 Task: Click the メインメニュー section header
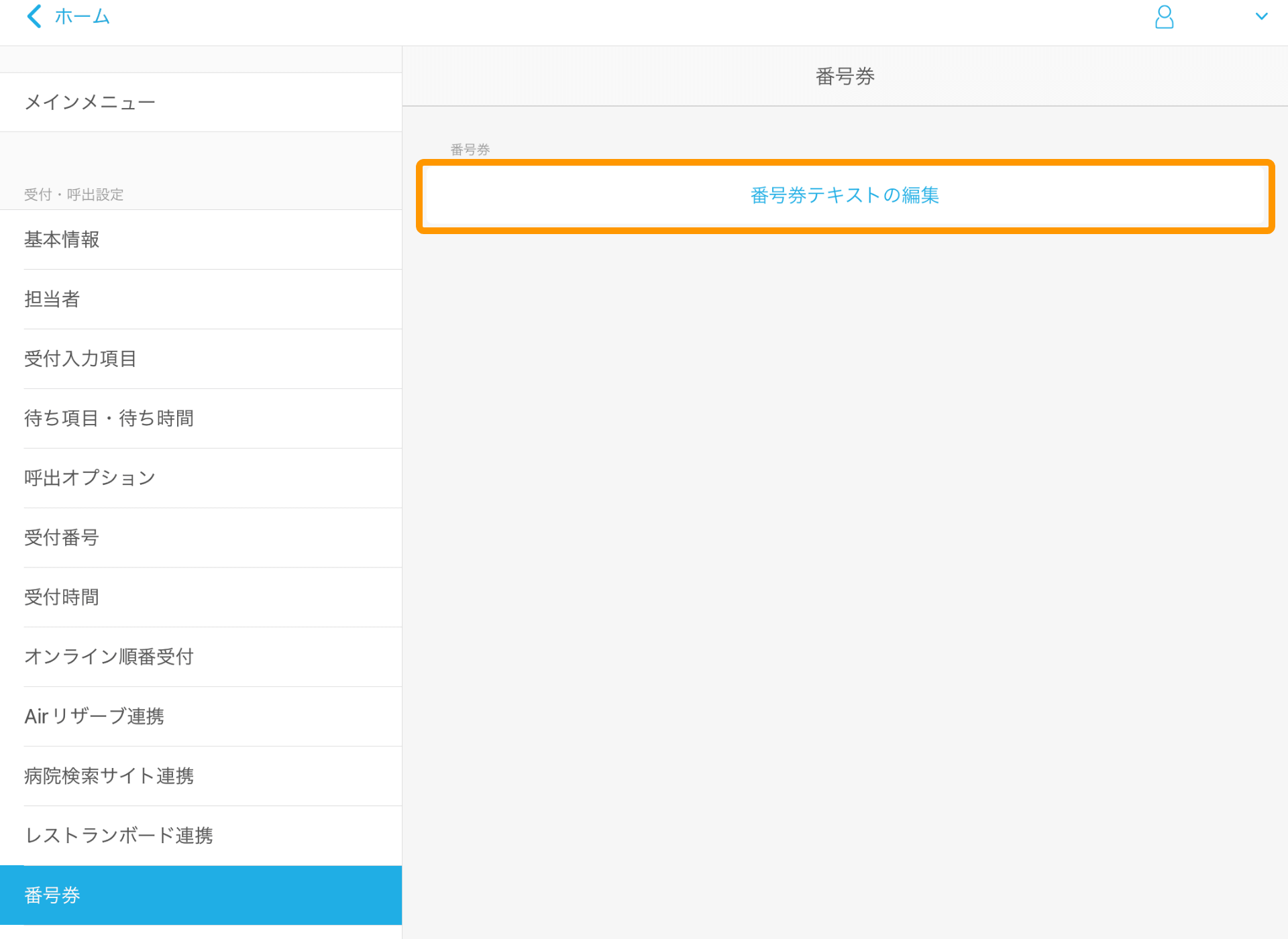tap(89, 102)
